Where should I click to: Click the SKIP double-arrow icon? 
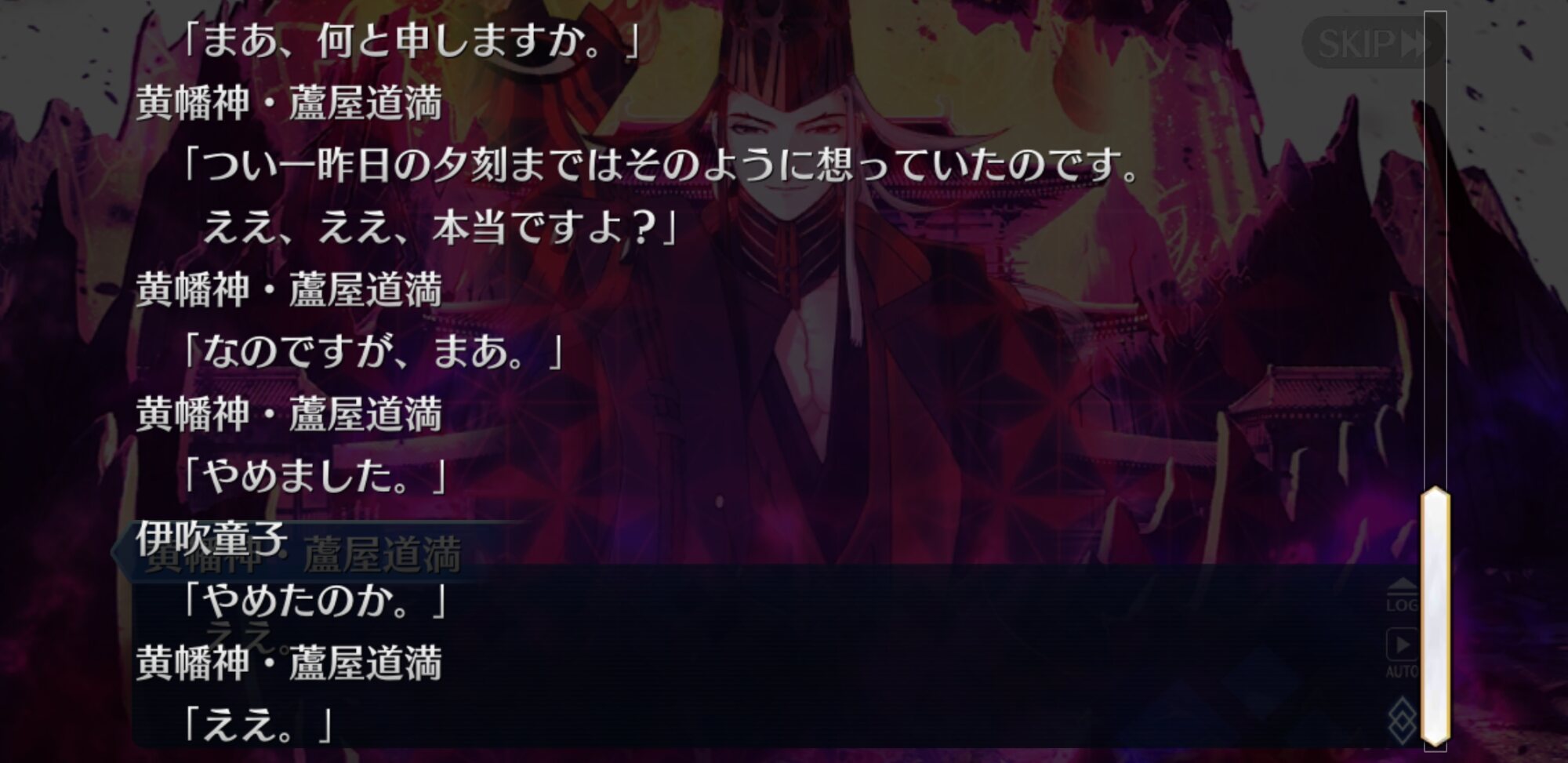[1417, 43]
